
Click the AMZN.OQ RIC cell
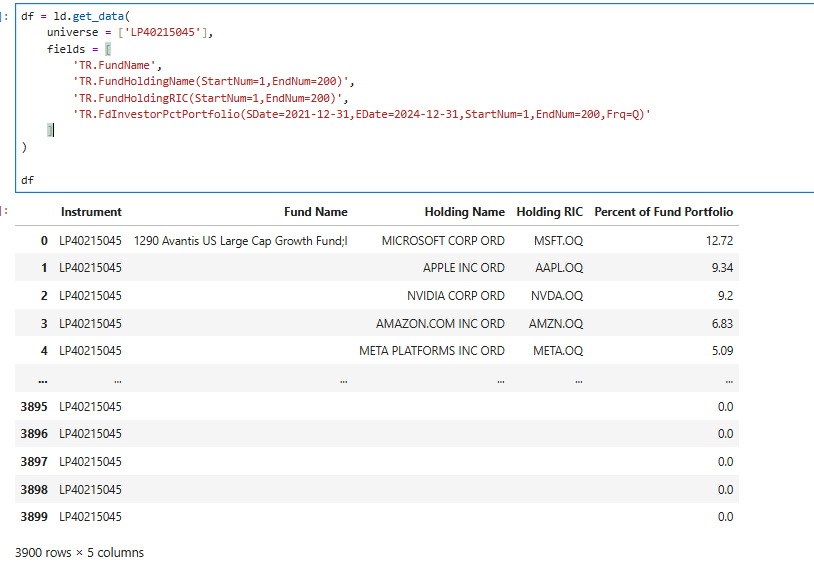(556, 324)
